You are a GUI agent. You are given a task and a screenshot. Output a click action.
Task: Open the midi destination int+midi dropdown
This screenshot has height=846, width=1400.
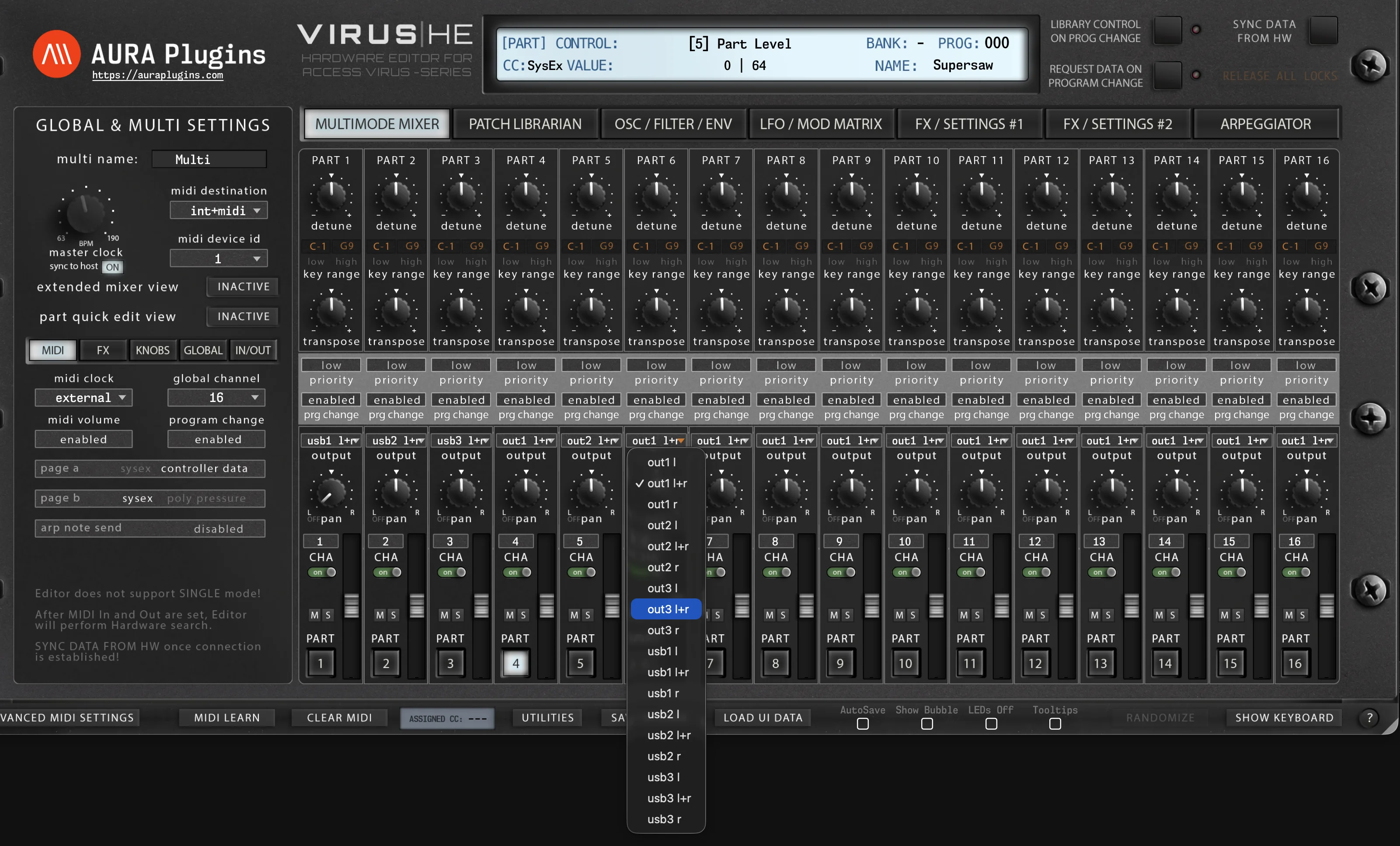219,210
